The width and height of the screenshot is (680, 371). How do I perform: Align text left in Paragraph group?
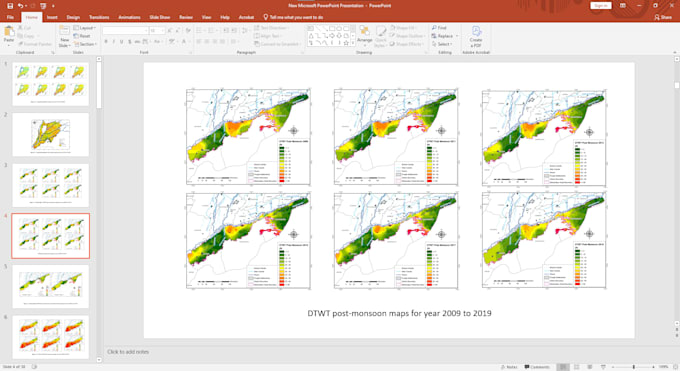pyautogui.click(x=199, y=42)
